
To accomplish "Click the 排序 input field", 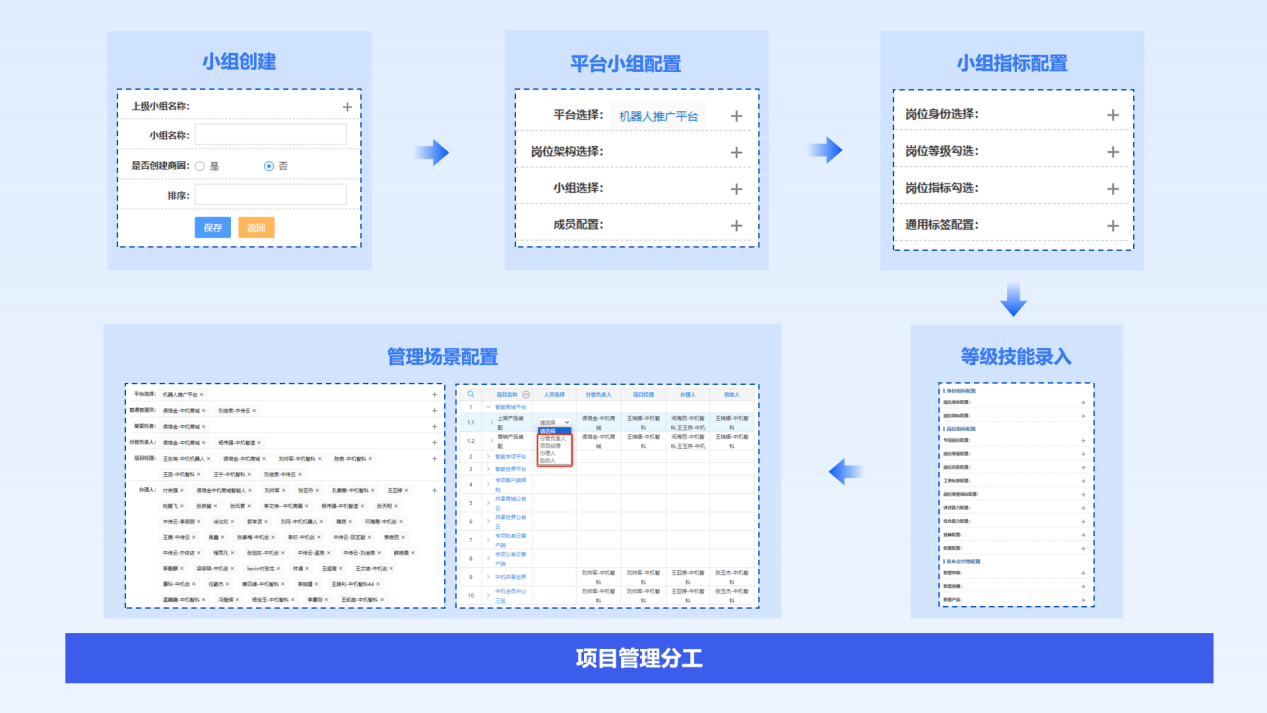I will pos(270,195).
